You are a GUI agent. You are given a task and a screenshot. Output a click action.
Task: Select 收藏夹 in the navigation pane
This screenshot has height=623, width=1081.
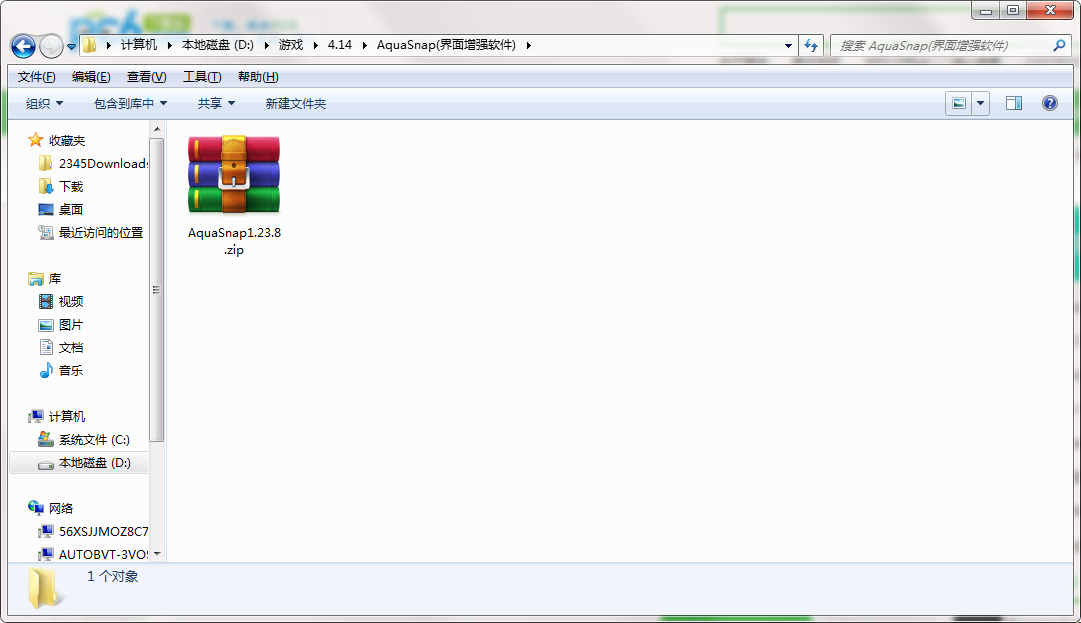click(67, 141)
